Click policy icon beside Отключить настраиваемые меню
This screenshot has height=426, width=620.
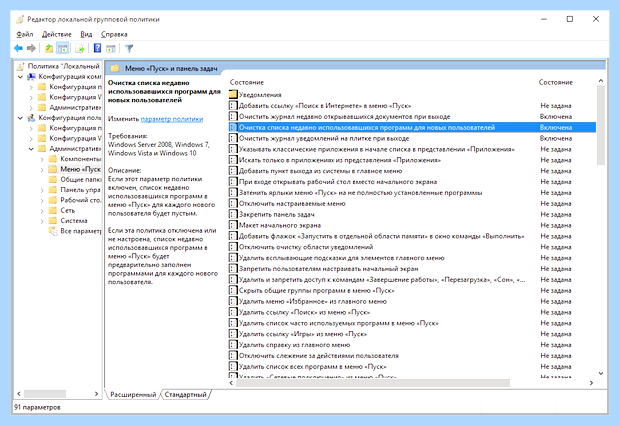(233, 203)
